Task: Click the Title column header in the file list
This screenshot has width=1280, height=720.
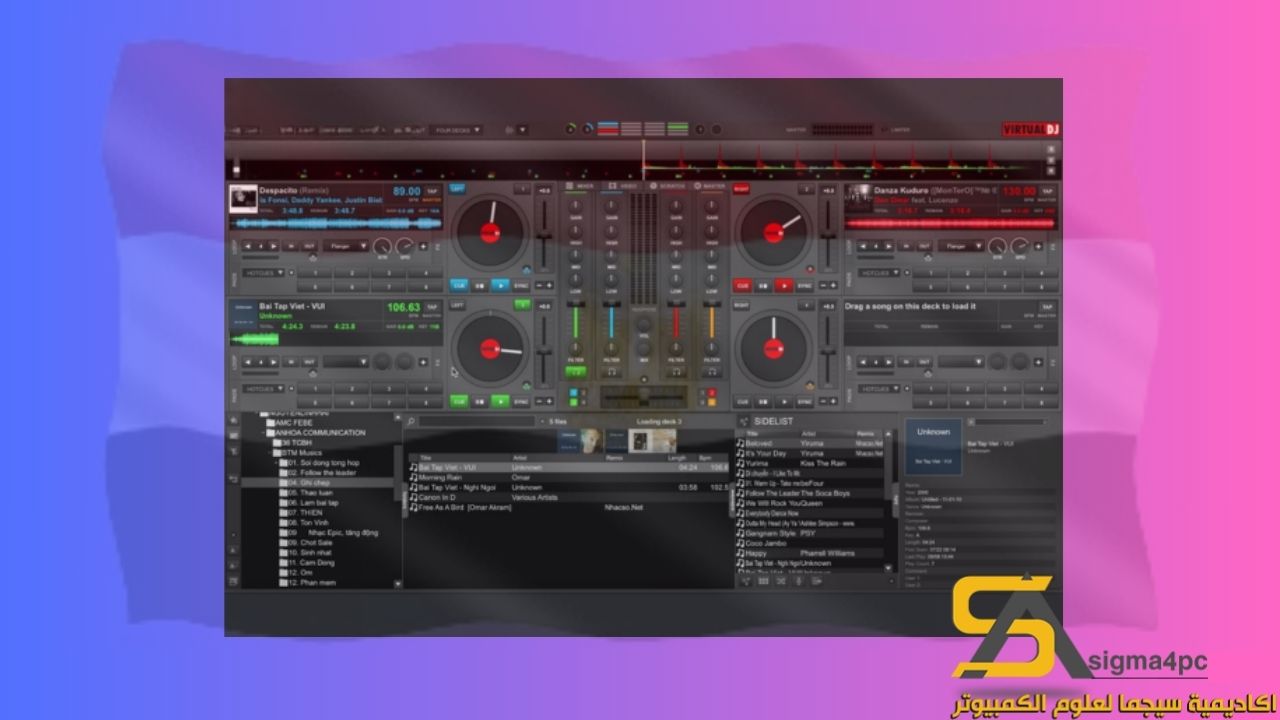Action: (425, 457)
